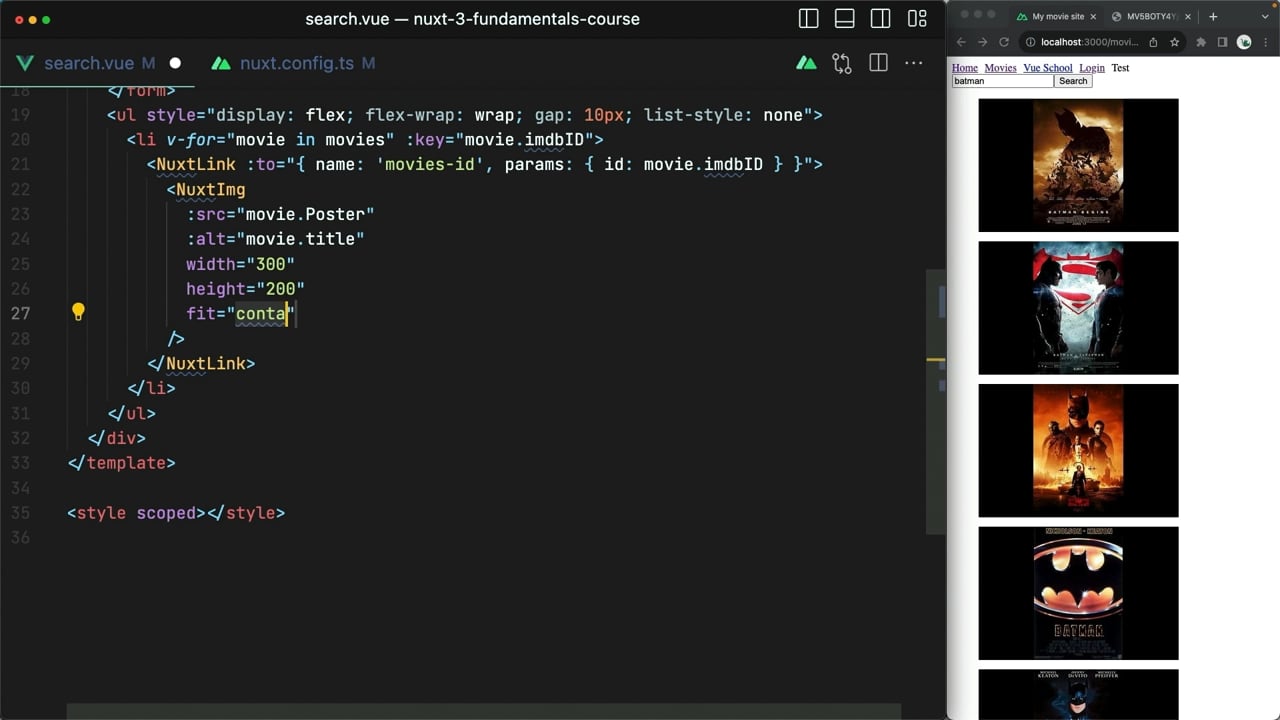Open changes via the git compare icon

tap(842, 63)
